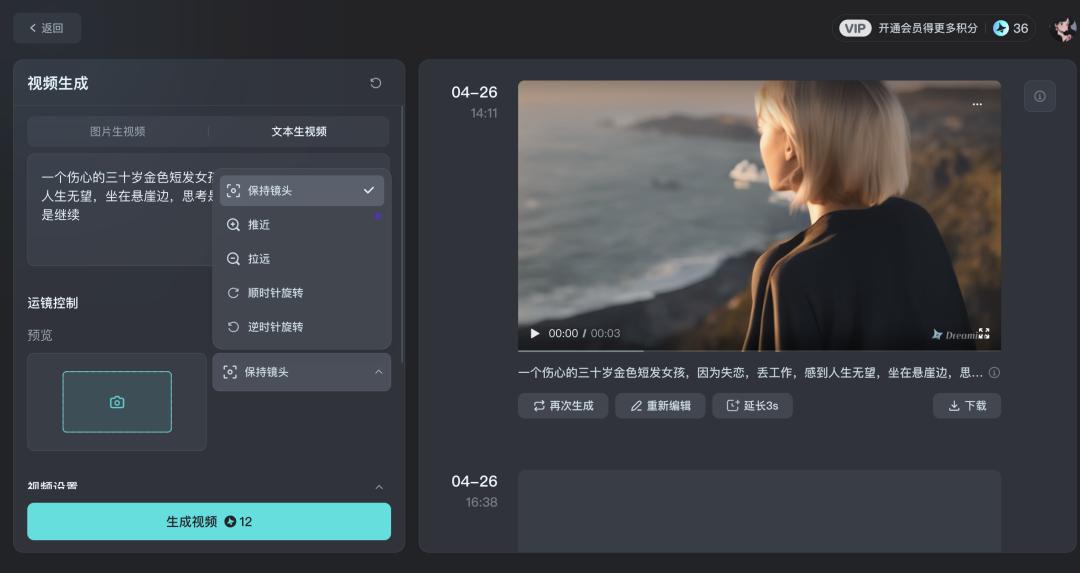Image resolution: width=1080 pixels, height=573 pixels.
Task: Click the three-dots menu on the video
Action: pyautogui.click(x=977, y=104)
